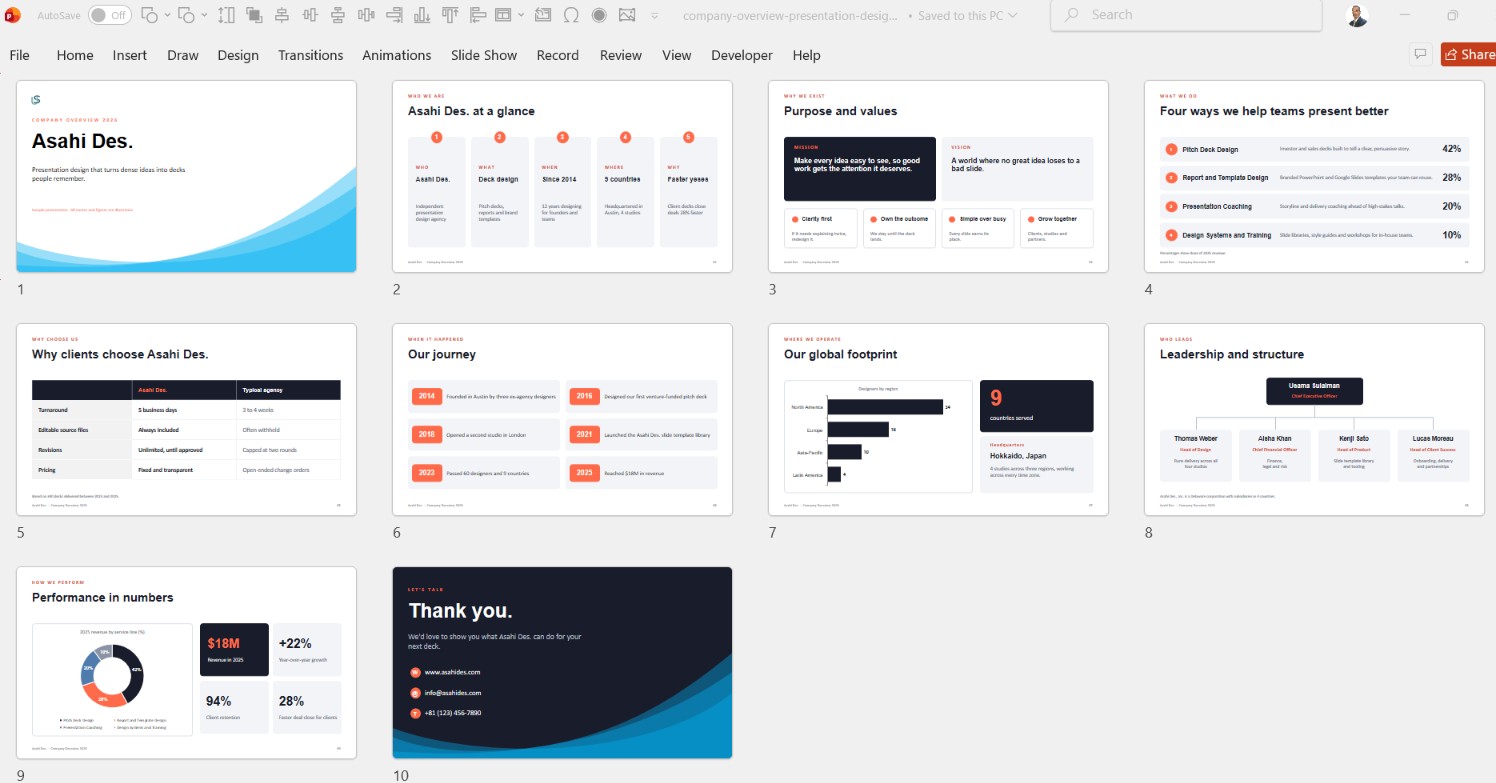Click the overlapping squares arrange icon
This screenshot has height=783, width=1496.
pyautogui.click(x=254, y=15)
